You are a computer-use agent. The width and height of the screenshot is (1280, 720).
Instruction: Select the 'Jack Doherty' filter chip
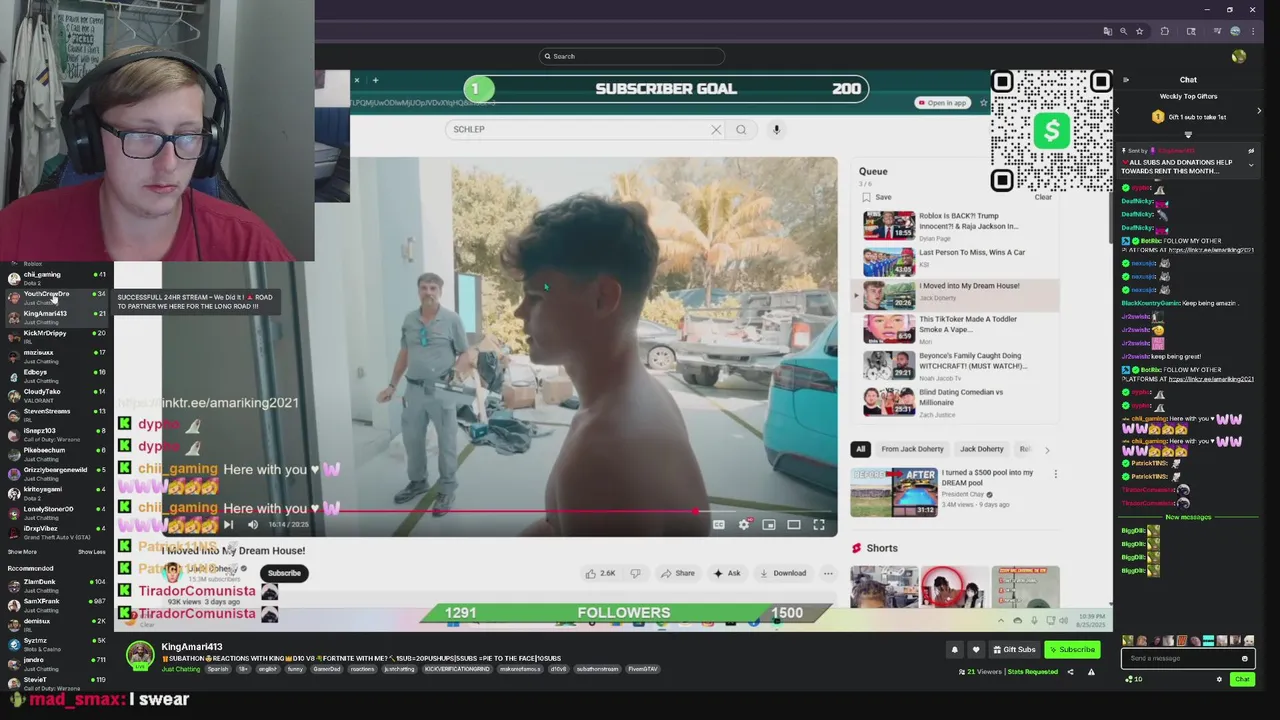(x=982, y=449)
